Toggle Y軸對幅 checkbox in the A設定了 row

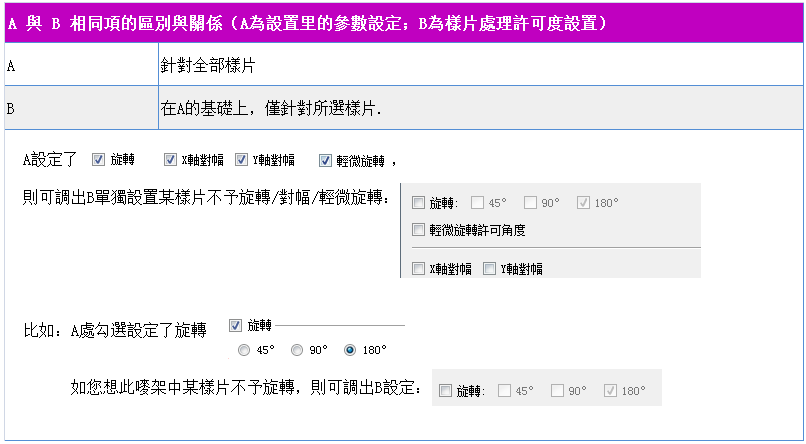pyautogui.click(x=242, y=159)
